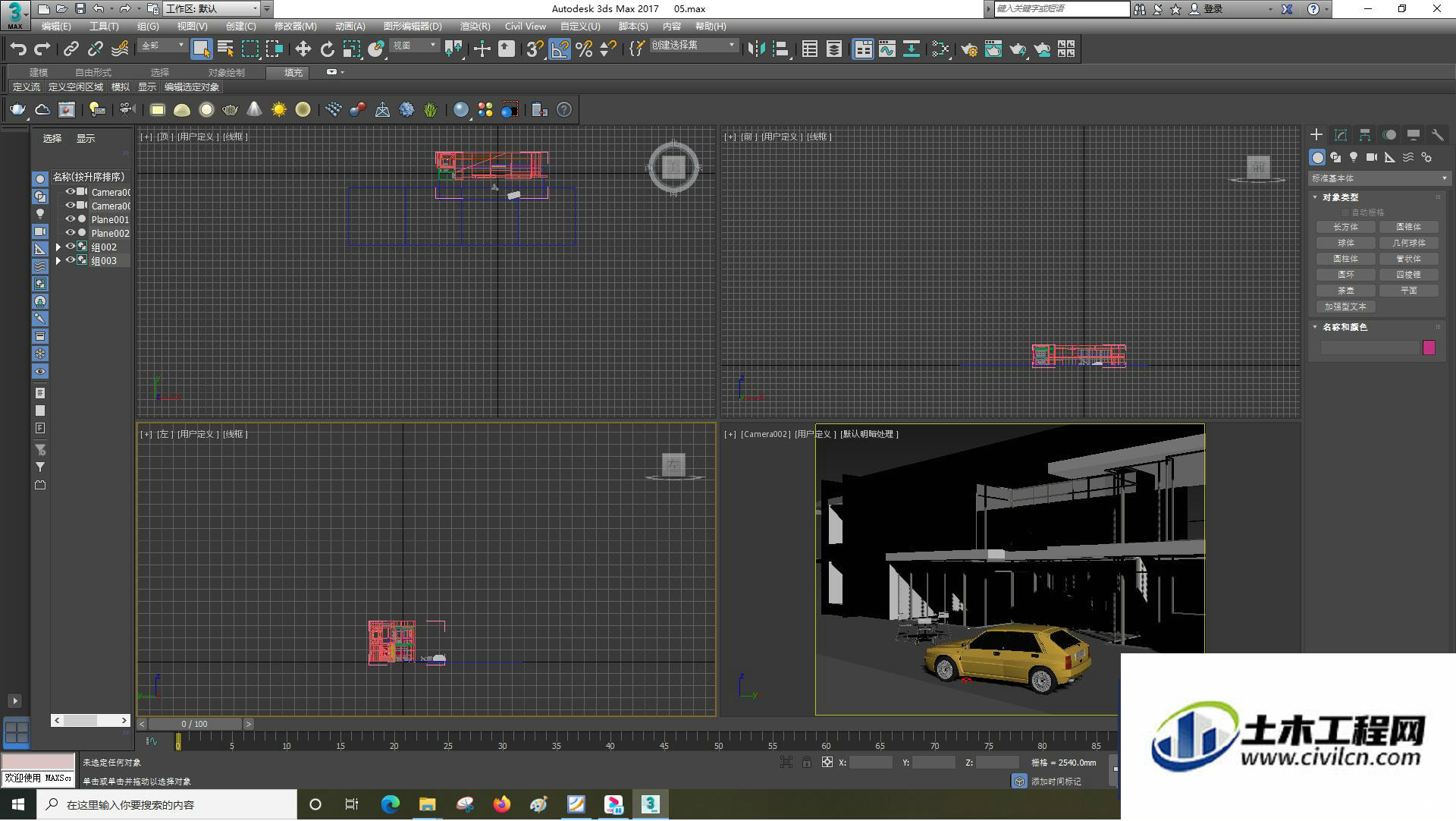Choose the Rectangular Selection Region tool
The width and height of the screenshot is (1456, 821).
pos(249,49)
